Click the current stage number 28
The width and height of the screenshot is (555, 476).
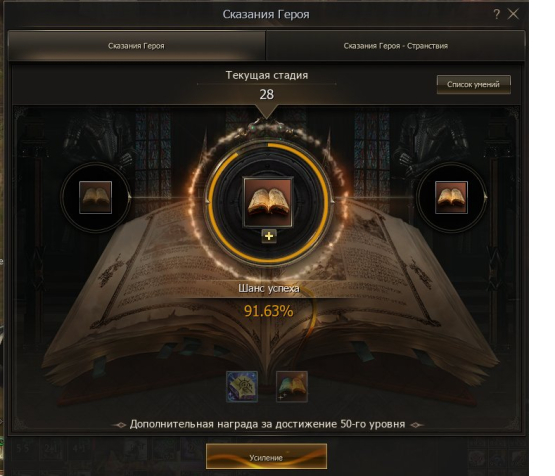267,94
